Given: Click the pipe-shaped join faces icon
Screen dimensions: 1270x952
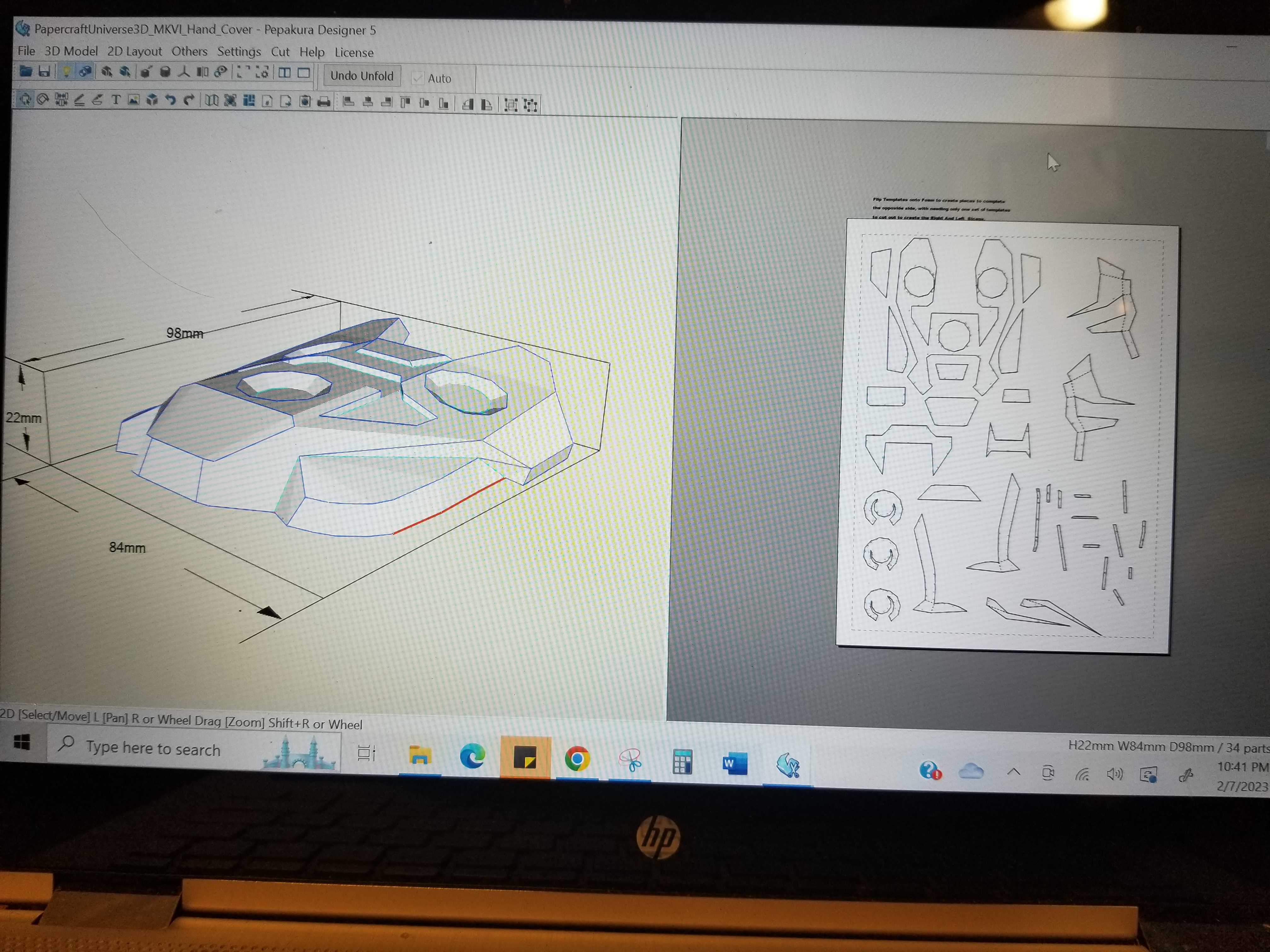Looking at the screenshot, I should (x=165, y=72).
